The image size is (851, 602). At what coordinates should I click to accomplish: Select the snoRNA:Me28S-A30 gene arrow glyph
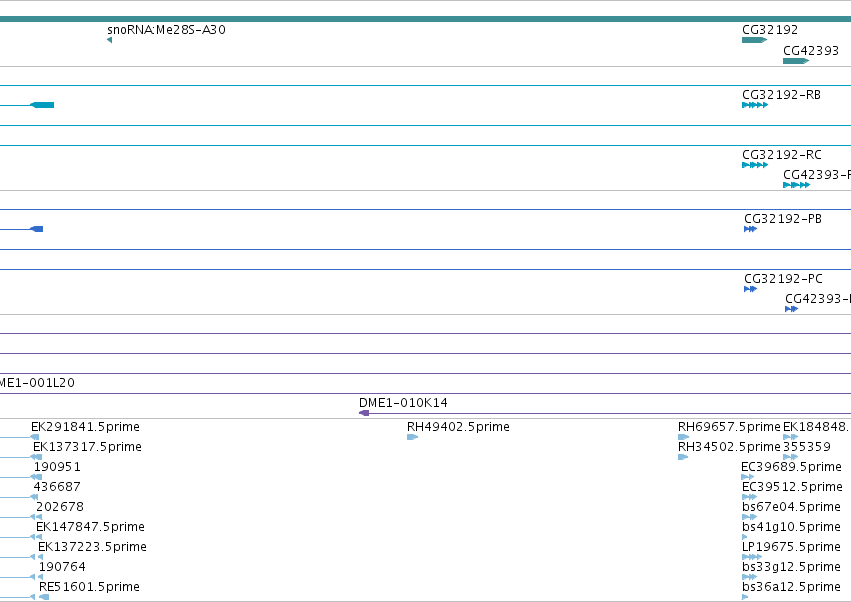[x=110, y=40]
